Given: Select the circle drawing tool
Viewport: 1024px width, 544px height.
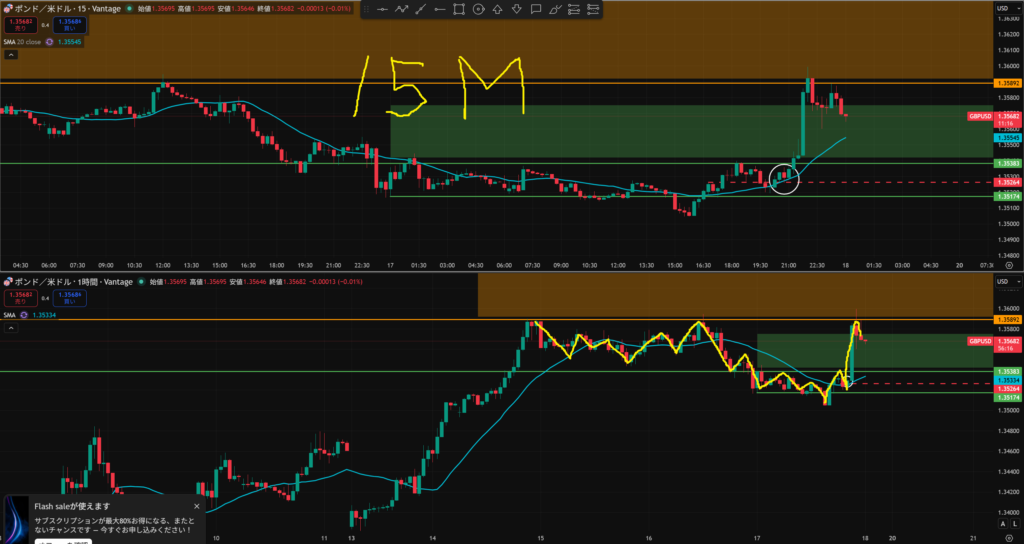Looking at the screenshot, I should click(478, 10).
